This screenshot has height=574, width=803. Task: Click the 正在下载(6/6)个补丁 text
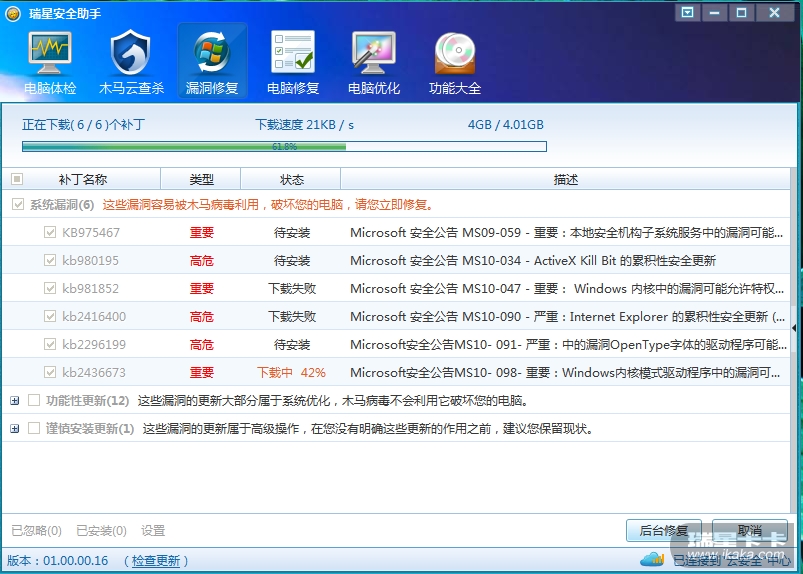click(83, 124)
